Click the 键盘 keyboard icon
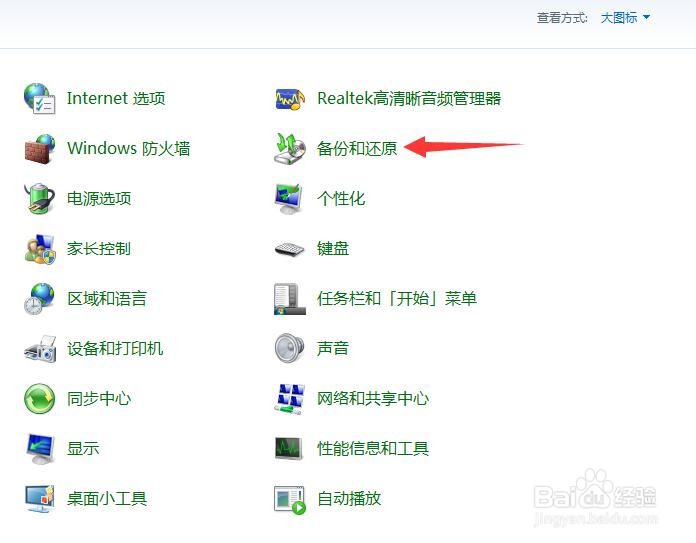 click(x=289, y=249)
